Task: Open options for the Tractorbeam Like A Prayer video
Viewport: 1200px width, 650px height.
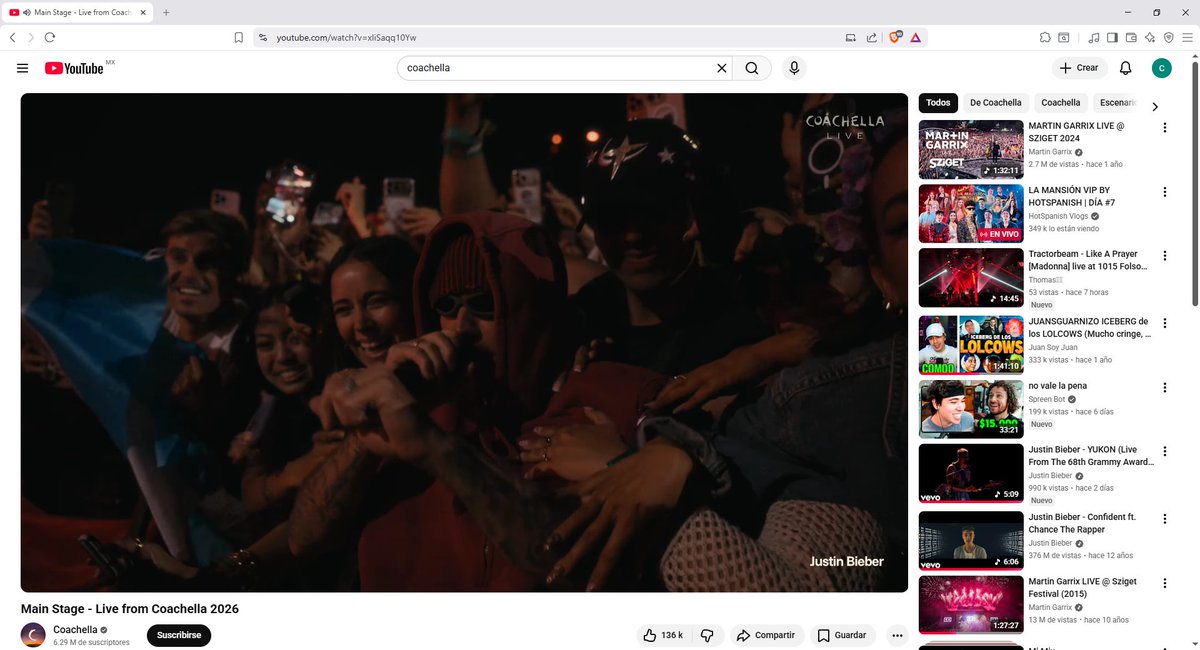Action: click(x=1164, y=256)
